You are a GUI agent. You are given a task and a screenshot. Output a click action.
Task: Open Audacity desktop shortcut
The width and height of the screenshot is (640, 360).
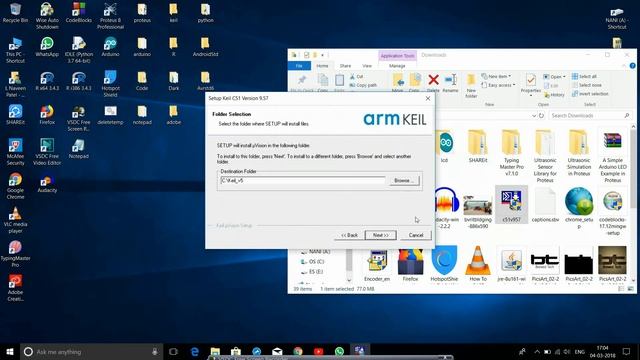[47, 183]
